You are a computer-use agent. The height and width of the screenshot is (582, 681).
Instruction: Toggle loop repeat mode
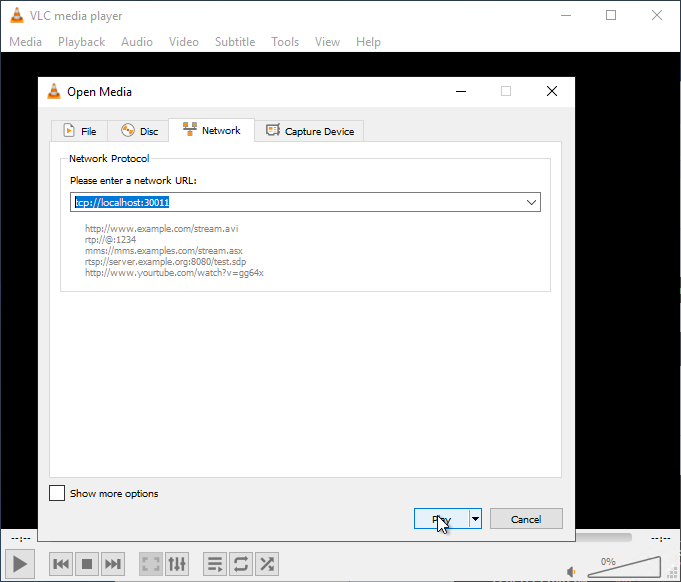click(x=241, y=564)
